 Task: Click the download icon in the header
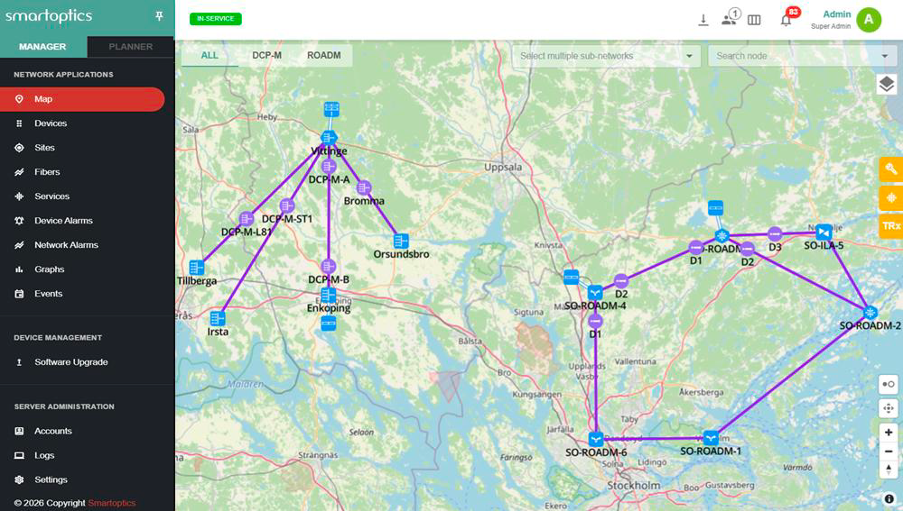(x=703, y=20)
